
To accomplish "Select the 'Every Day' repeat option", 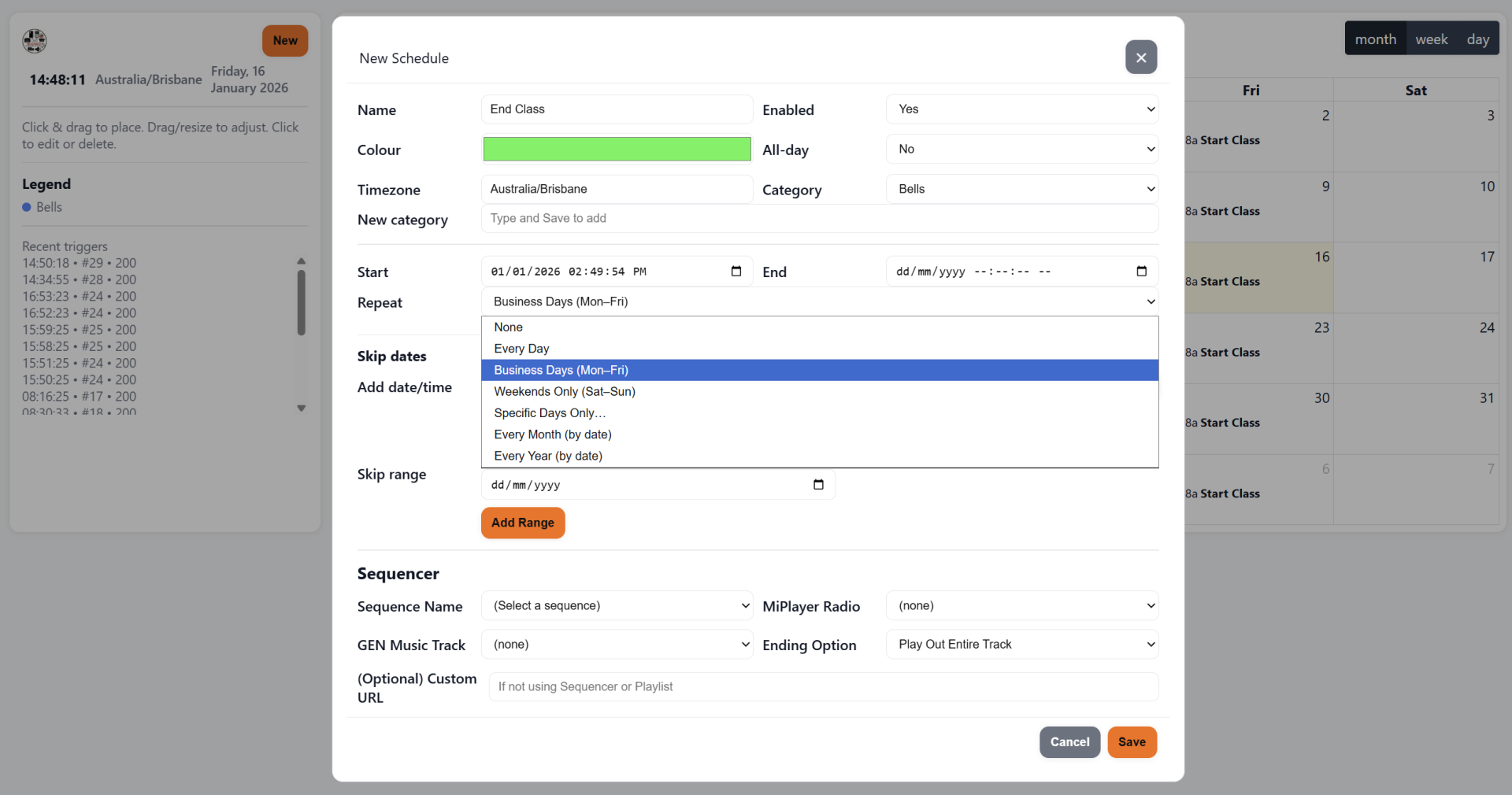I will tap(521, 349).
